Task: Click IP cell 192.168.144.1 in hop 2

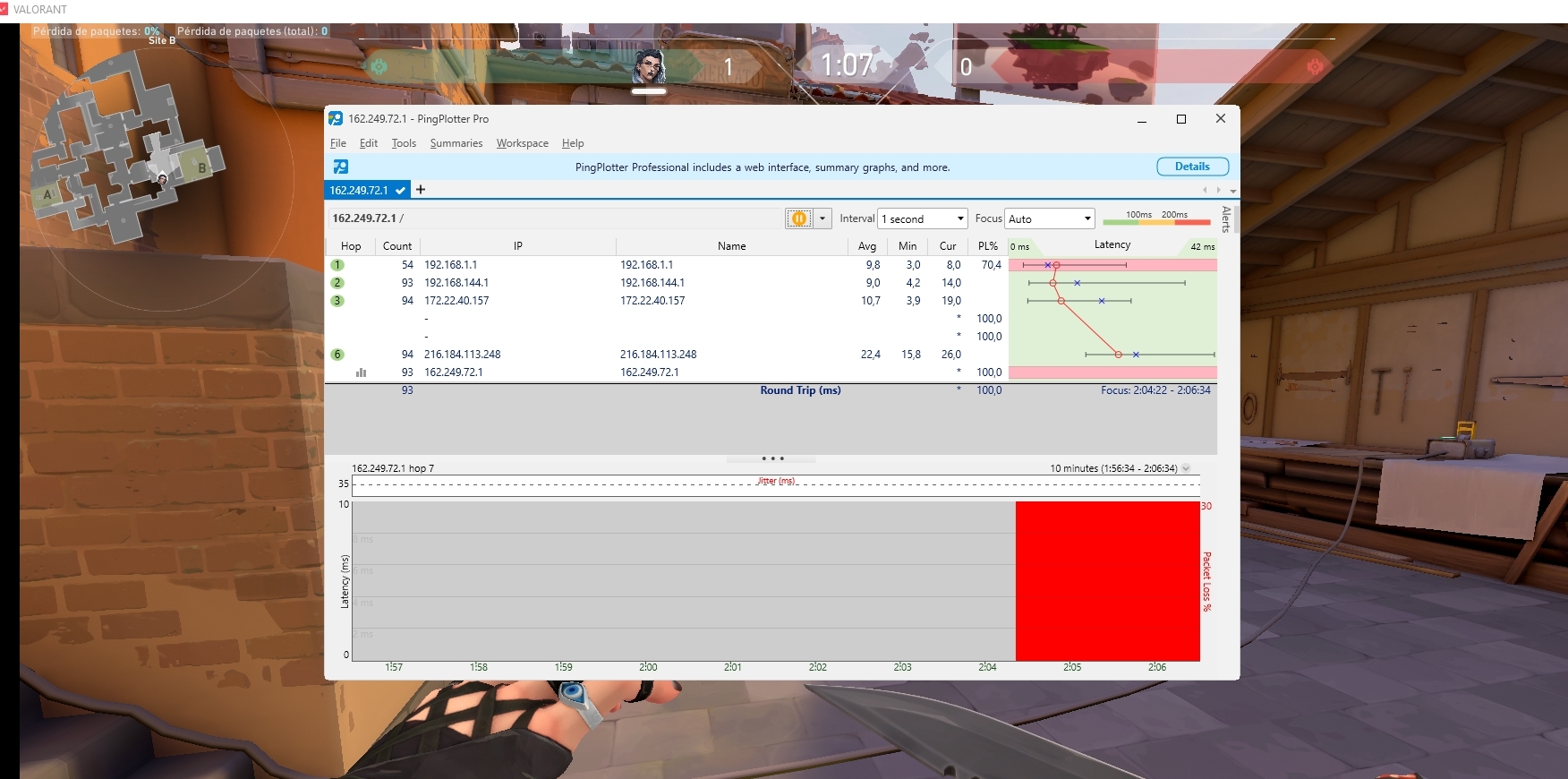Action: (456, 283)
